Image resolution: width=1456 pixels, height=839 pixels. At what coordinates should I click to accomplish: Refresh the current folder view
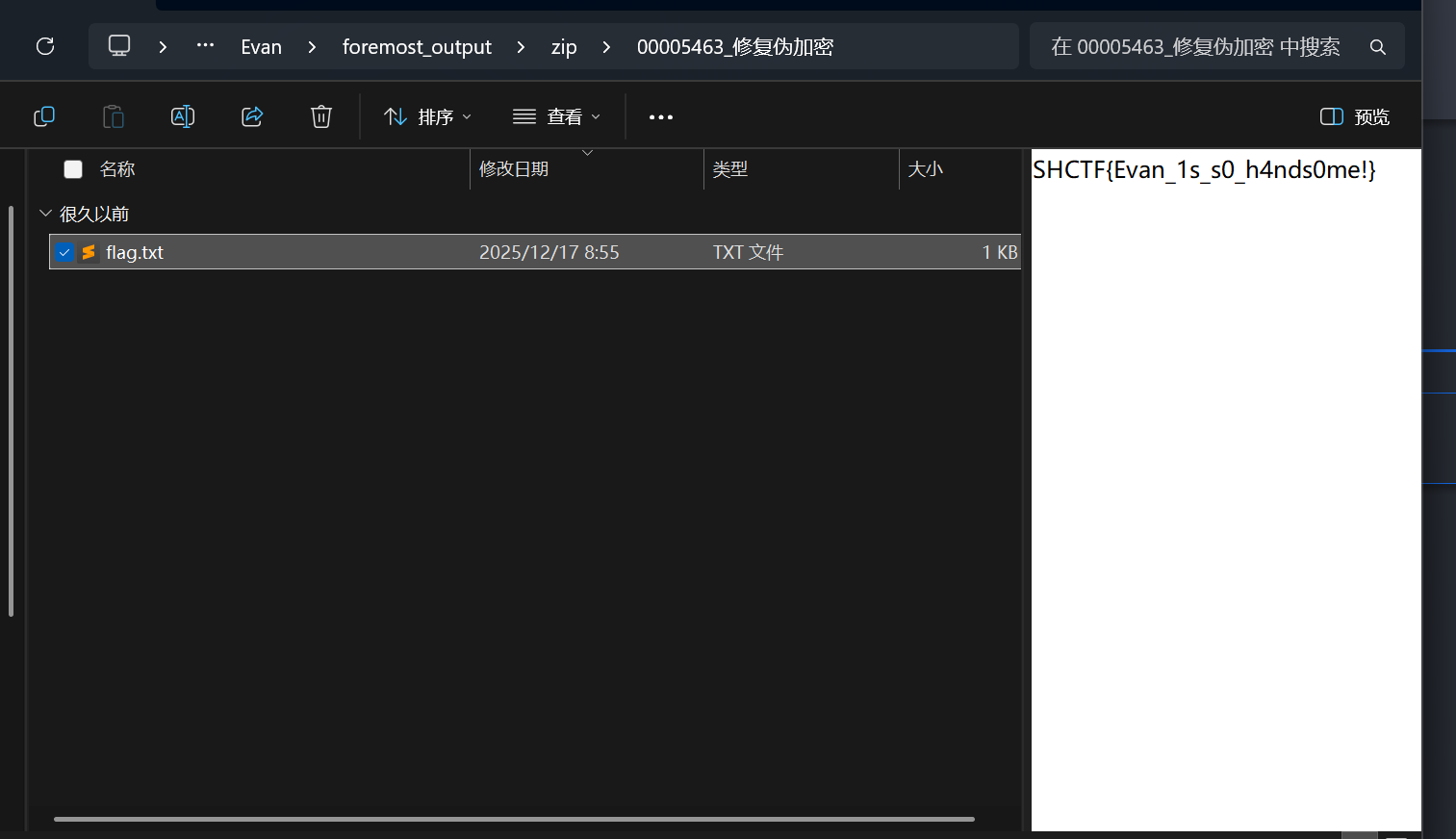point(45,46)
